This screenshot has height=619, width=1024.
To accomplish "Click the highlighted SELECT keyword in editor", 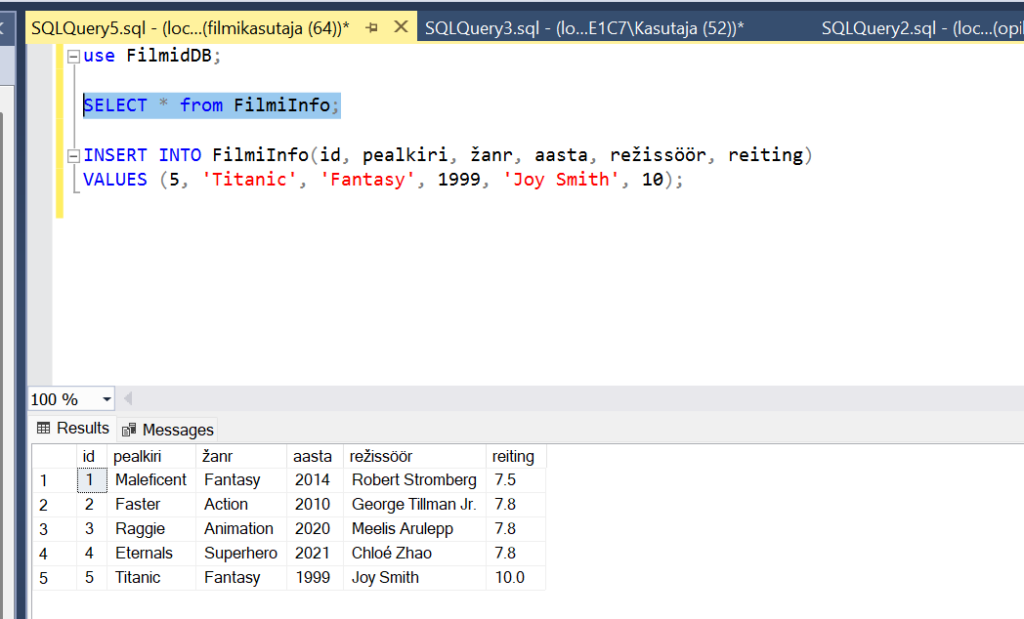I will pos(116,105).
